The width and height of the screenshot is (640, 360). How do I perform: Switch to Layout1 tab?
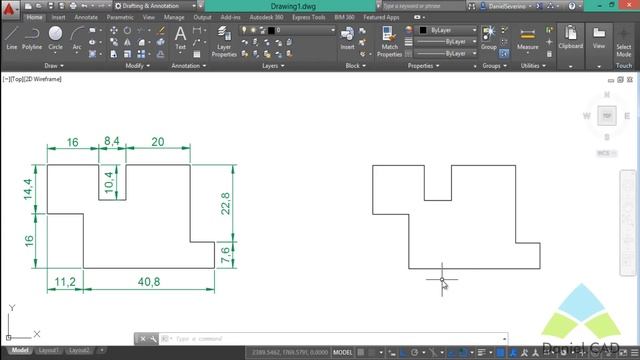click(49, 351)
